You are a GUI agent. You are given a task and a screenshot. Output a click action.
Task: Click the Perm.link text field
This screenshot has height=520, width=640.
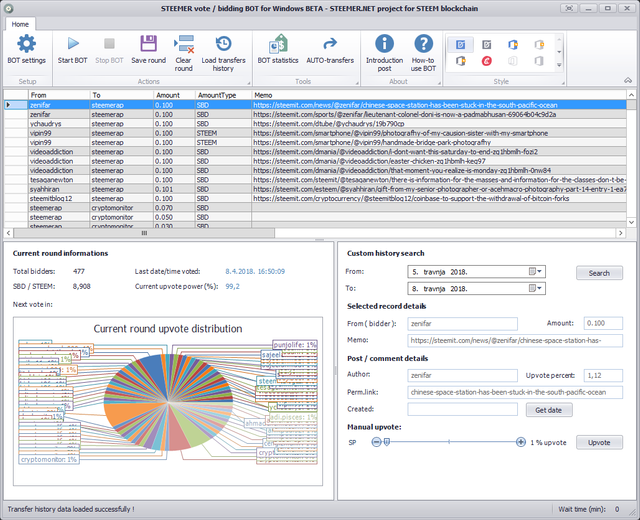pyautogui.click(x=515, y=392)
